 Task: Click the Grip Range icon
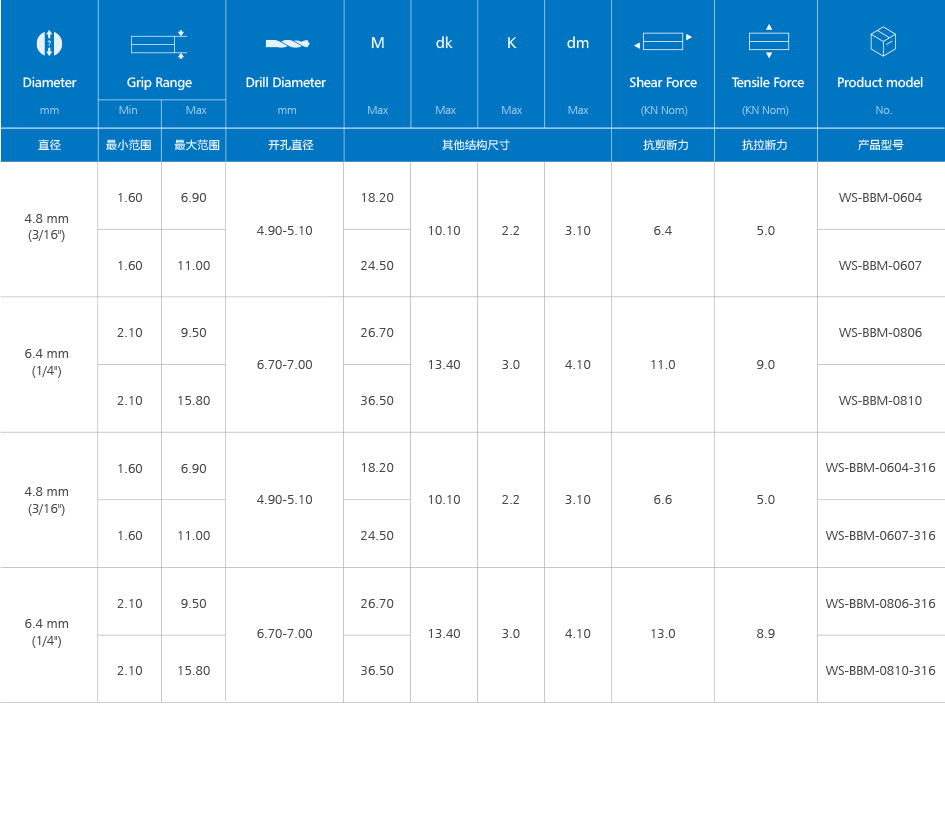tap(159, 43)
